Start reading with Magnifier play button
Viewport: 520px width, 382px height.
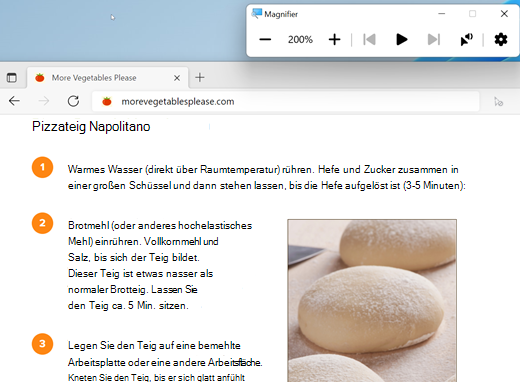tap(402, 40)
